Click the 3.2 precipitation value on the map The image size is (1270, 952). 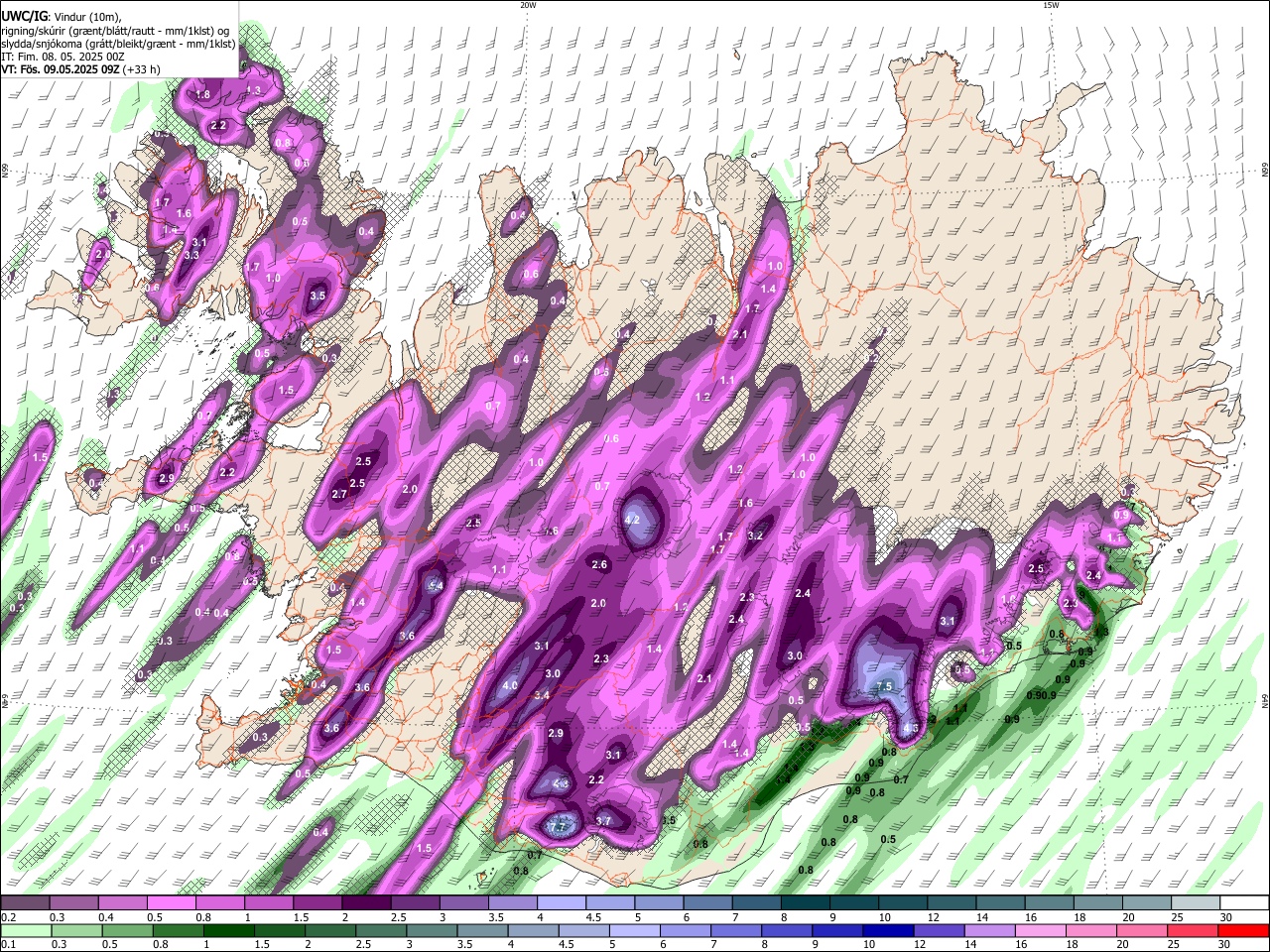click(755, 535)
